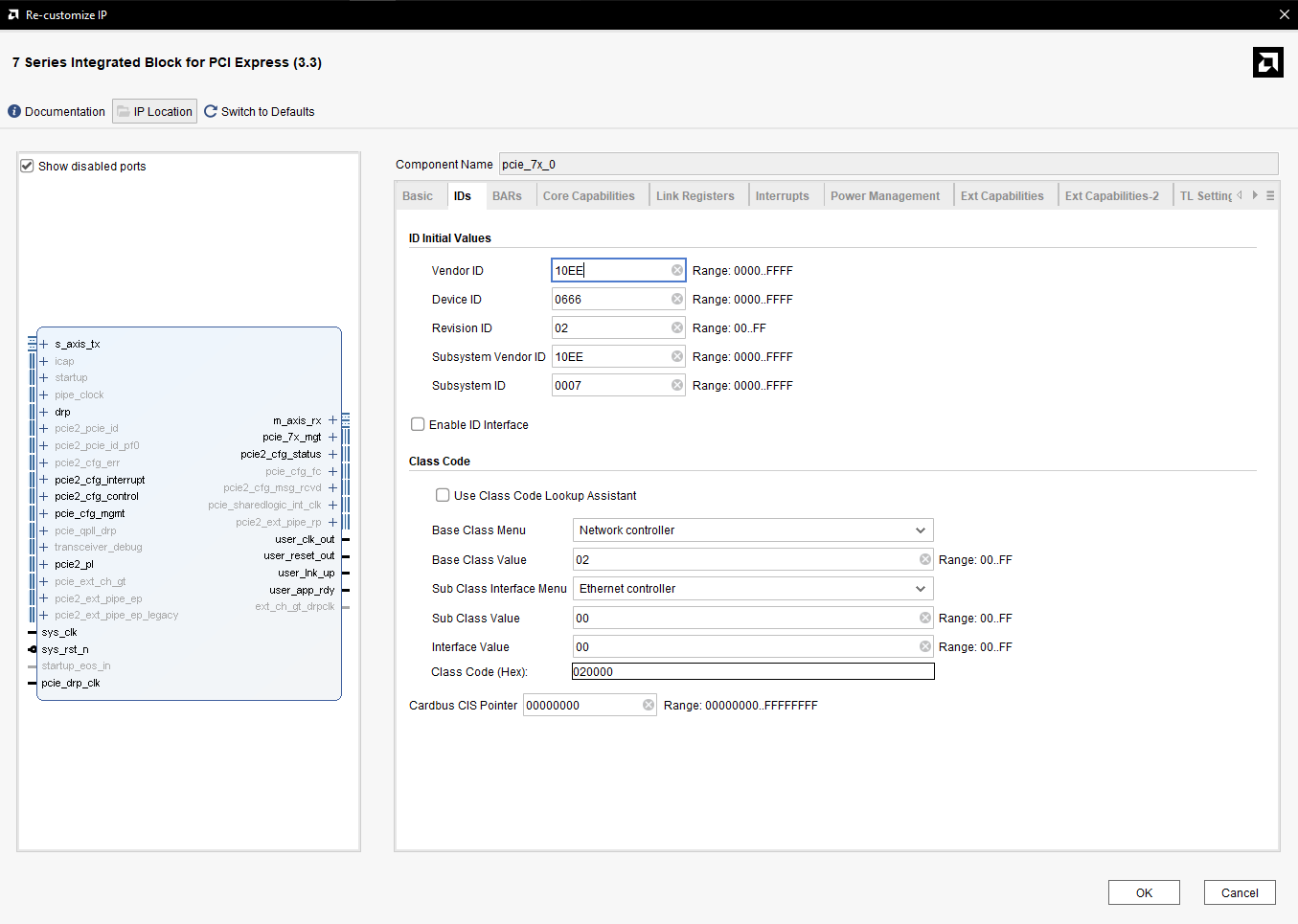
Task: Switch to the BARs tab
Action: click(x=507, y=196)
